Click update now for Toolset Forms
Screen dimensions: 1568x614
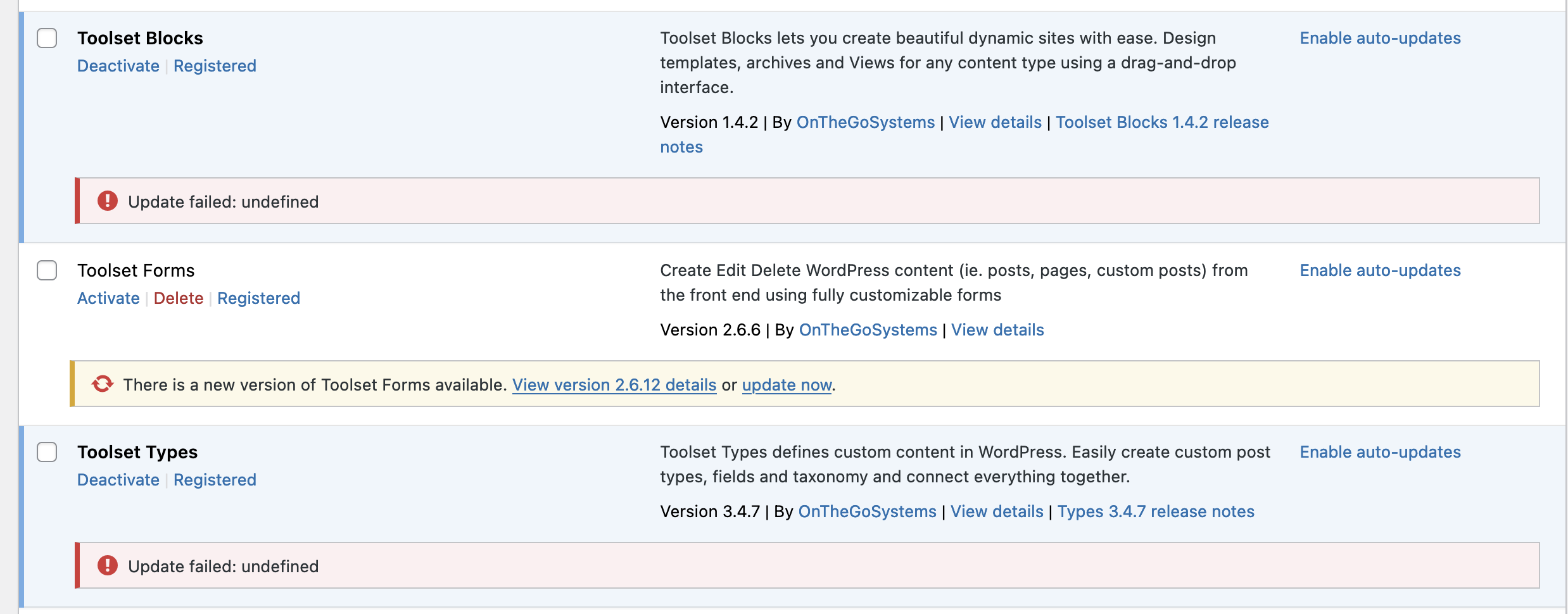pos(787,385)
